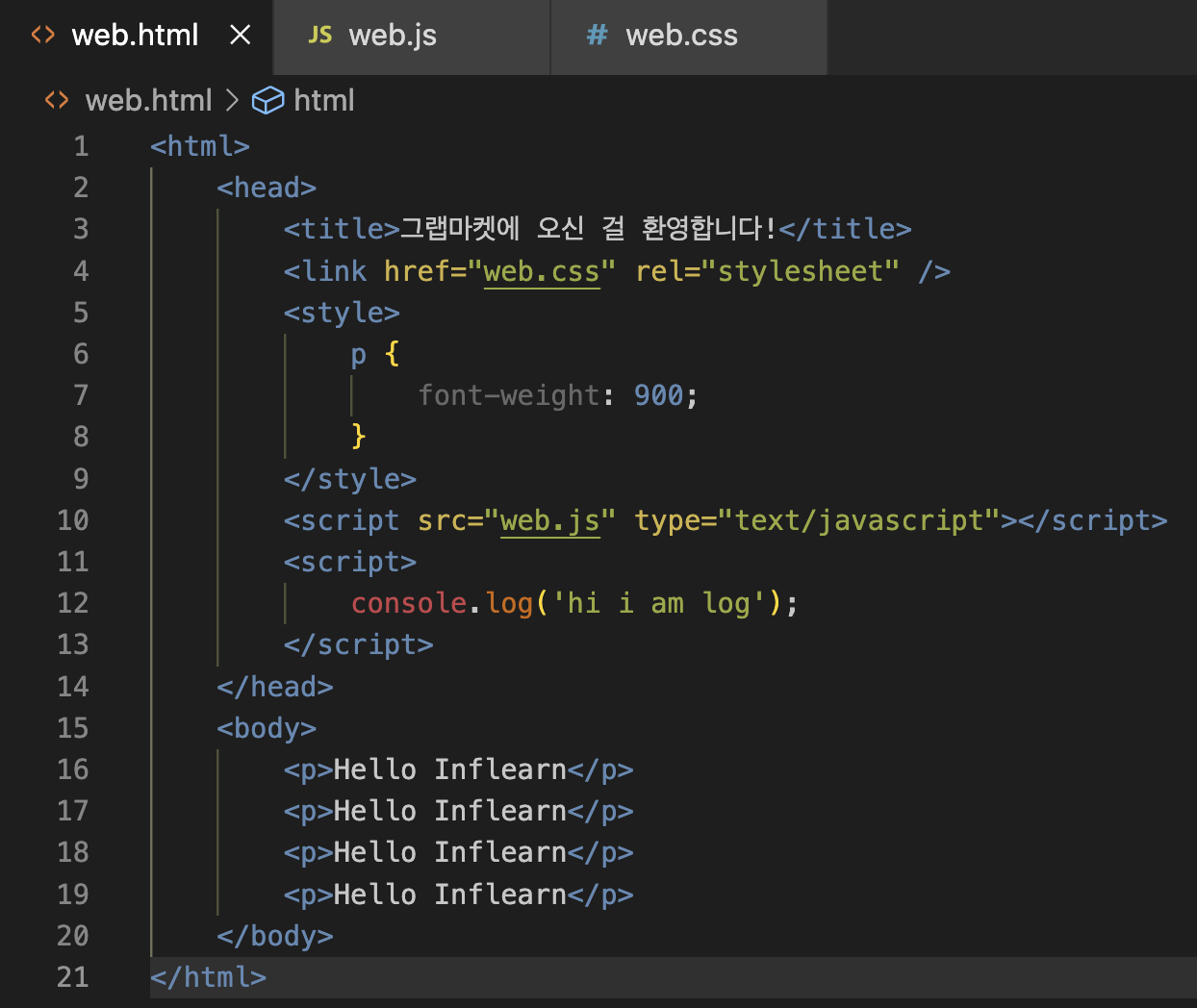1197x1008 pixels.
Task: Click console.log on line 12
Action: [x=442, y=603]
